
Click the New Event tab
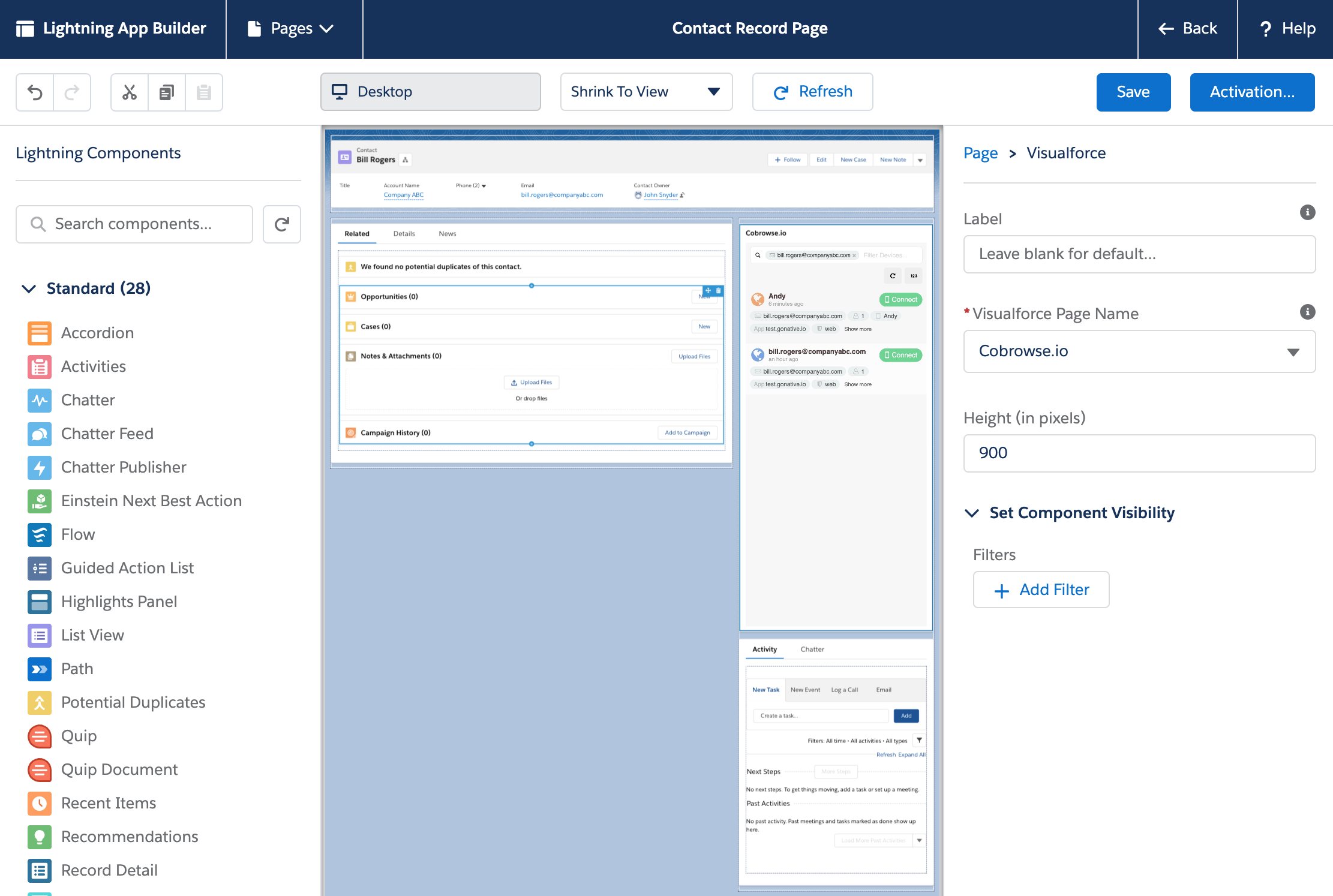pos(805,690)
